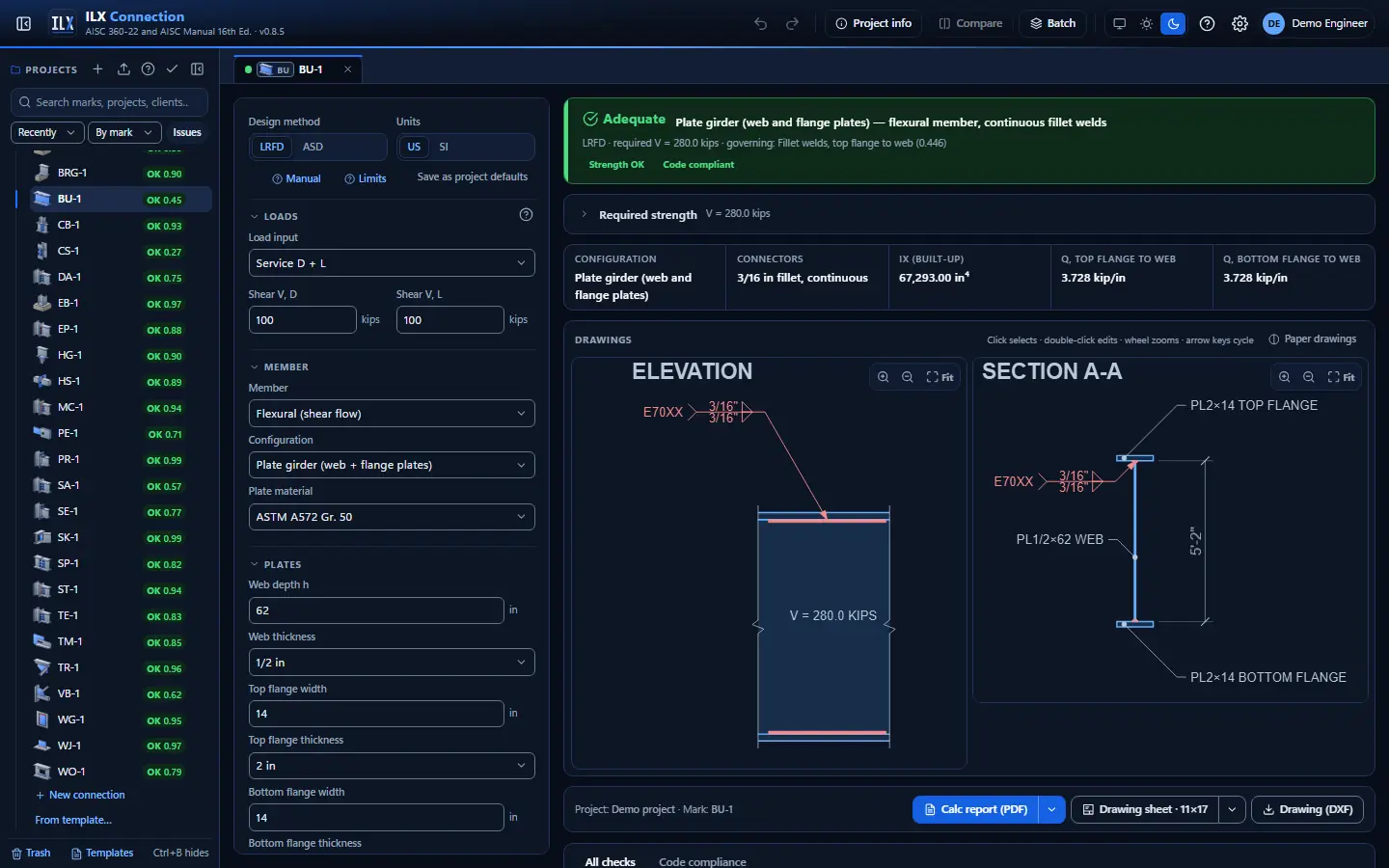
Task: Switch to light theme
Action: point(1146,23)
